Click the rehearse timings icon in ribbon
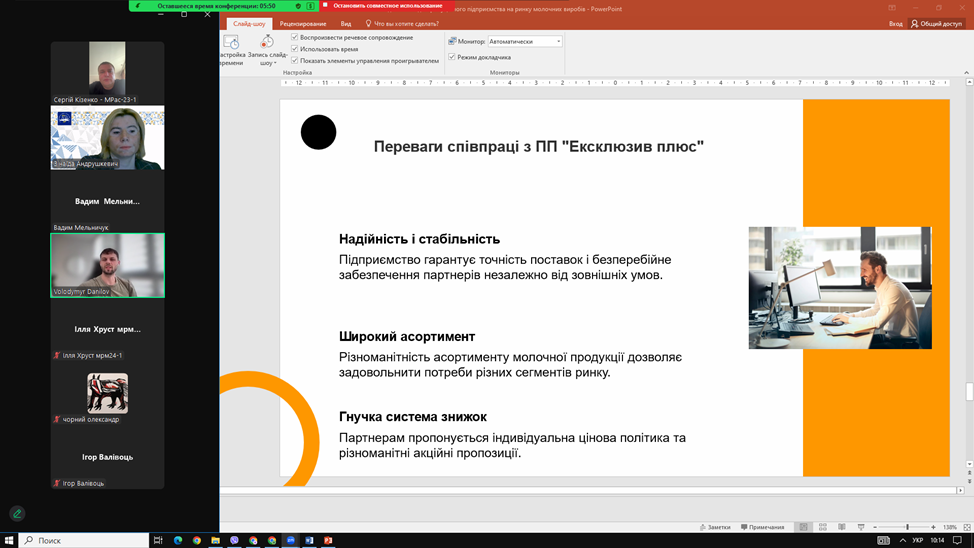This screenshot has width=974, height=548. [231, 42]
